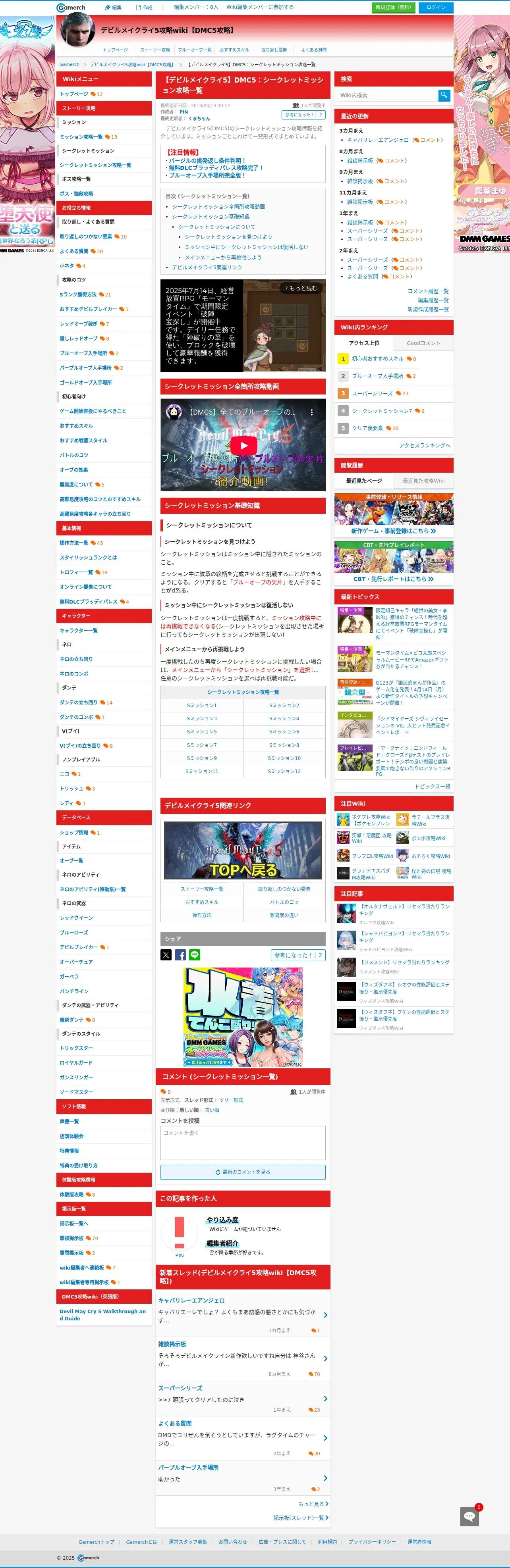Sort comments by 古い順
The height and width of the screenshot is (1568, 510).
[212, 1110]
